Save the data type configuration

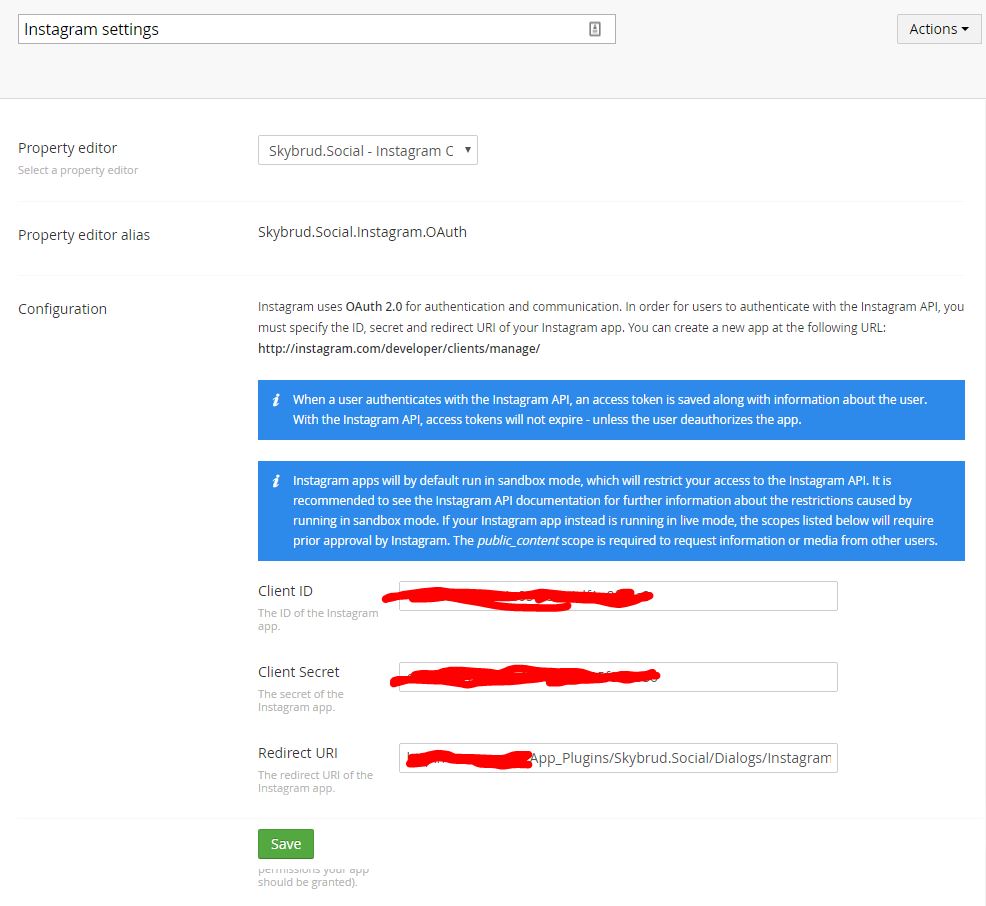pyautogui.click(x=285, y=844)
